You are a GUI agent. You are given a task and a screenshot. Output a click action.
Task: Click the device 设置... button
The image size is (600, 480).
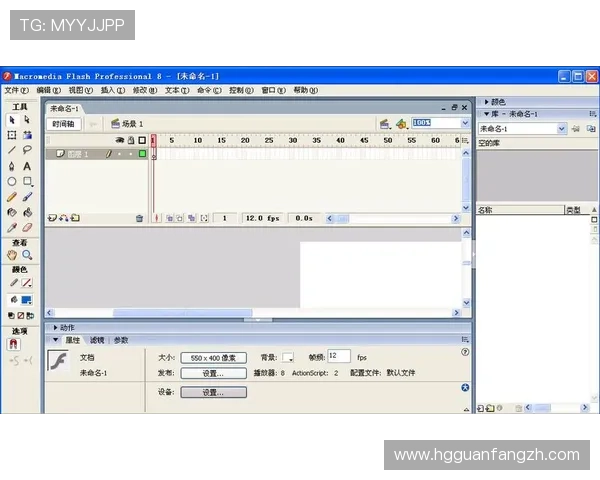(214, 392)
